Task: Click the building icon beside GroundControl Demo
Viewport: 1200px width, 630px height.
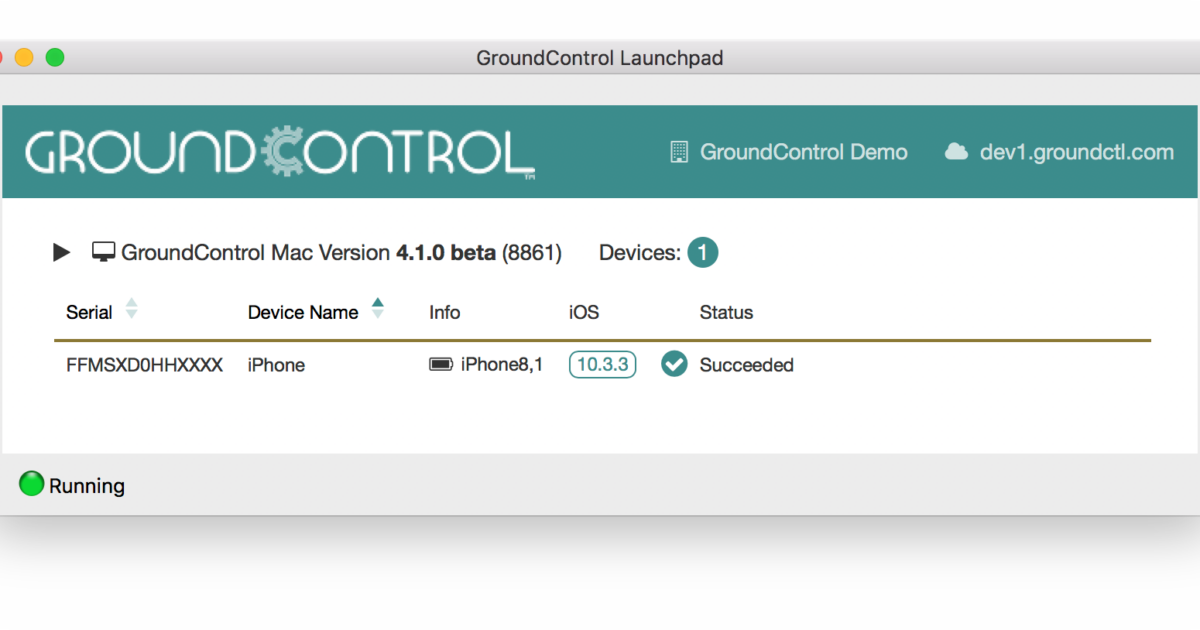Action: click(x=680, y=151)
